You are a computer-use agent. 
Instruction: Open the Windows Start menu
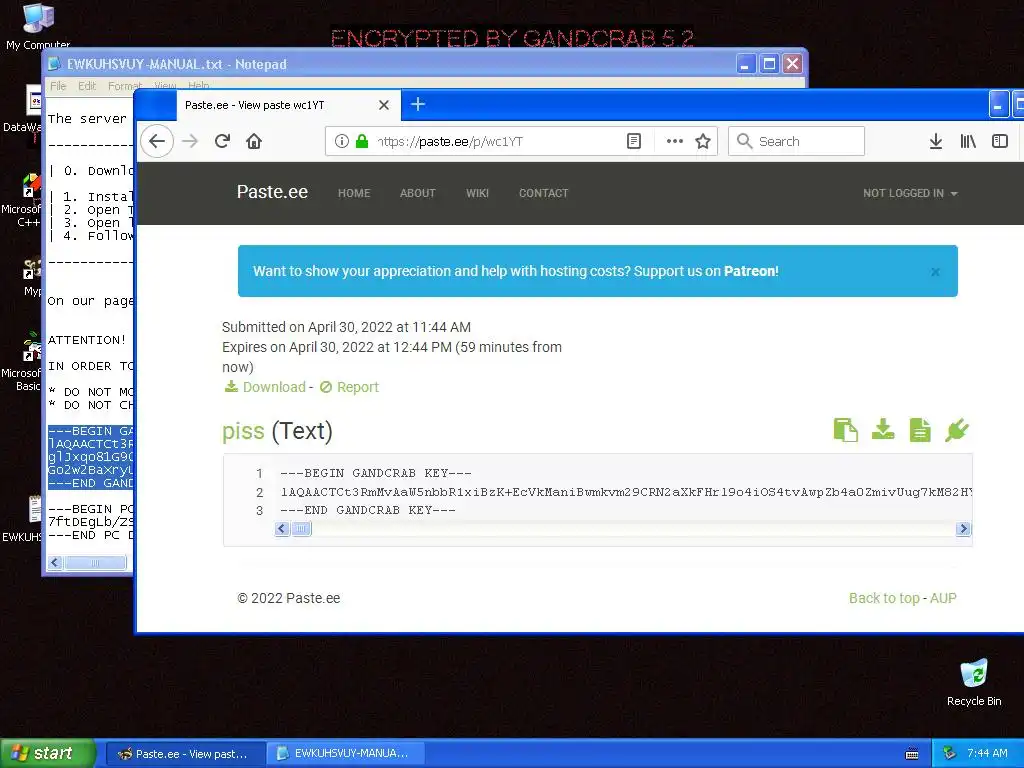coord(48,753)
